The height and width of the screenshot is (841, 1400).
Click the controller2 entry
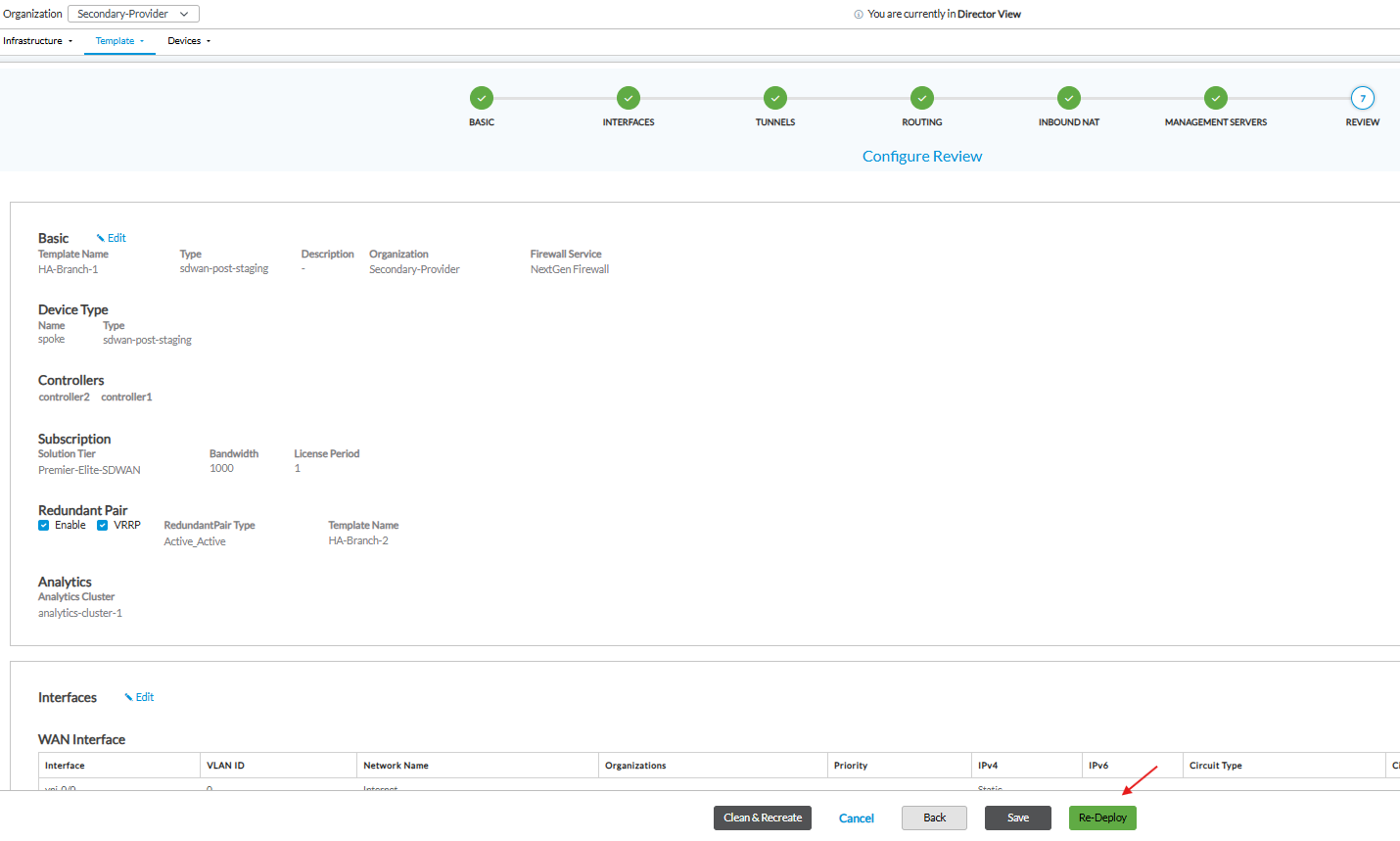[x=65, y=397]
